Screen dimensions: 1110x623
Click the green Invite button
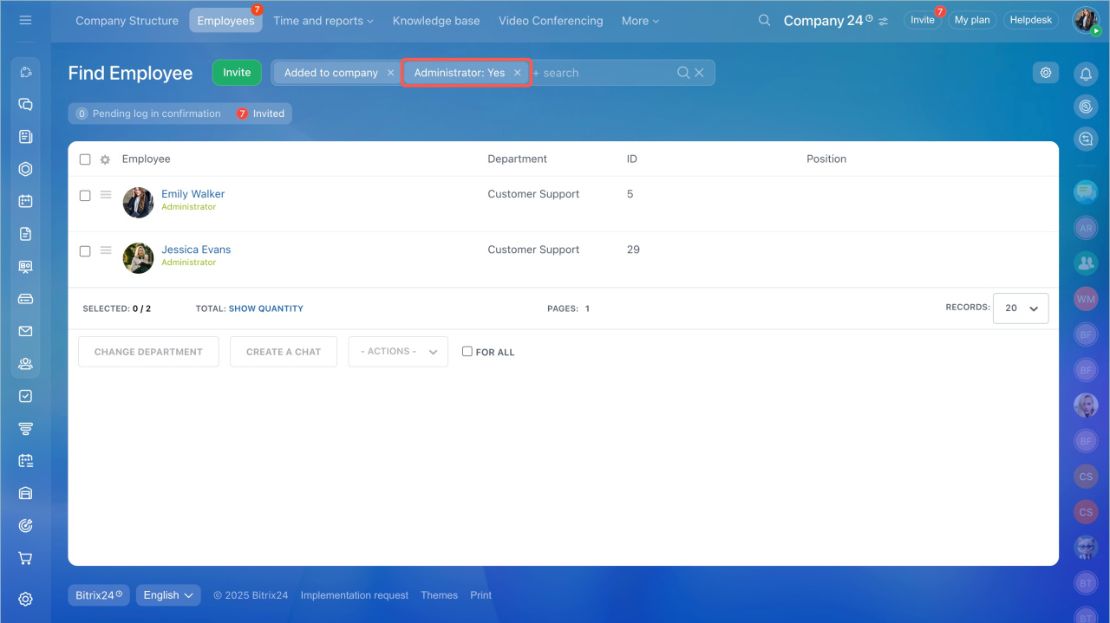(x=236, y=72)
